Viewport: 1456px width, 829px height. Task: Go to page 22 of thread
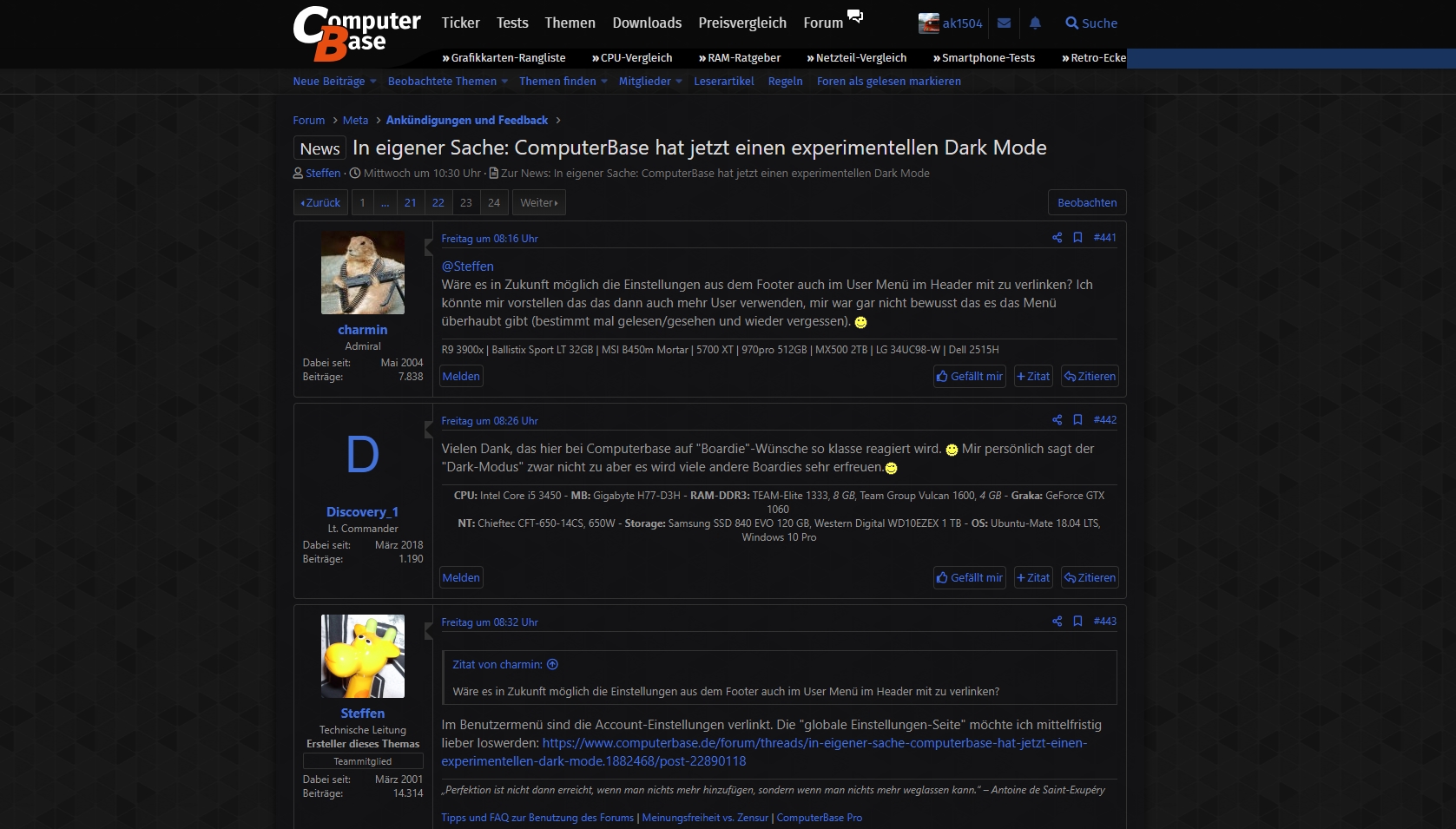point(438,203)
